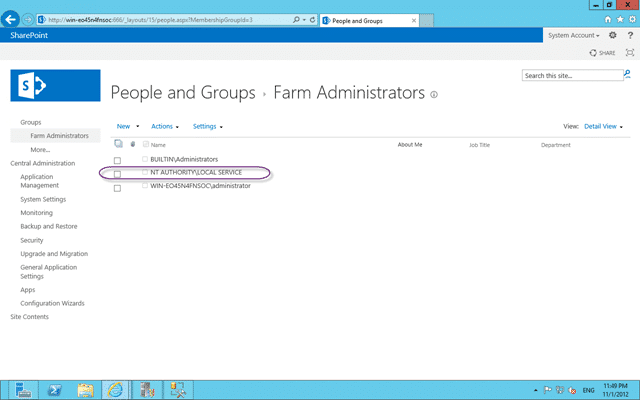Click More... under Groups
Screen dimensions: 640x400
pos(40,150)
